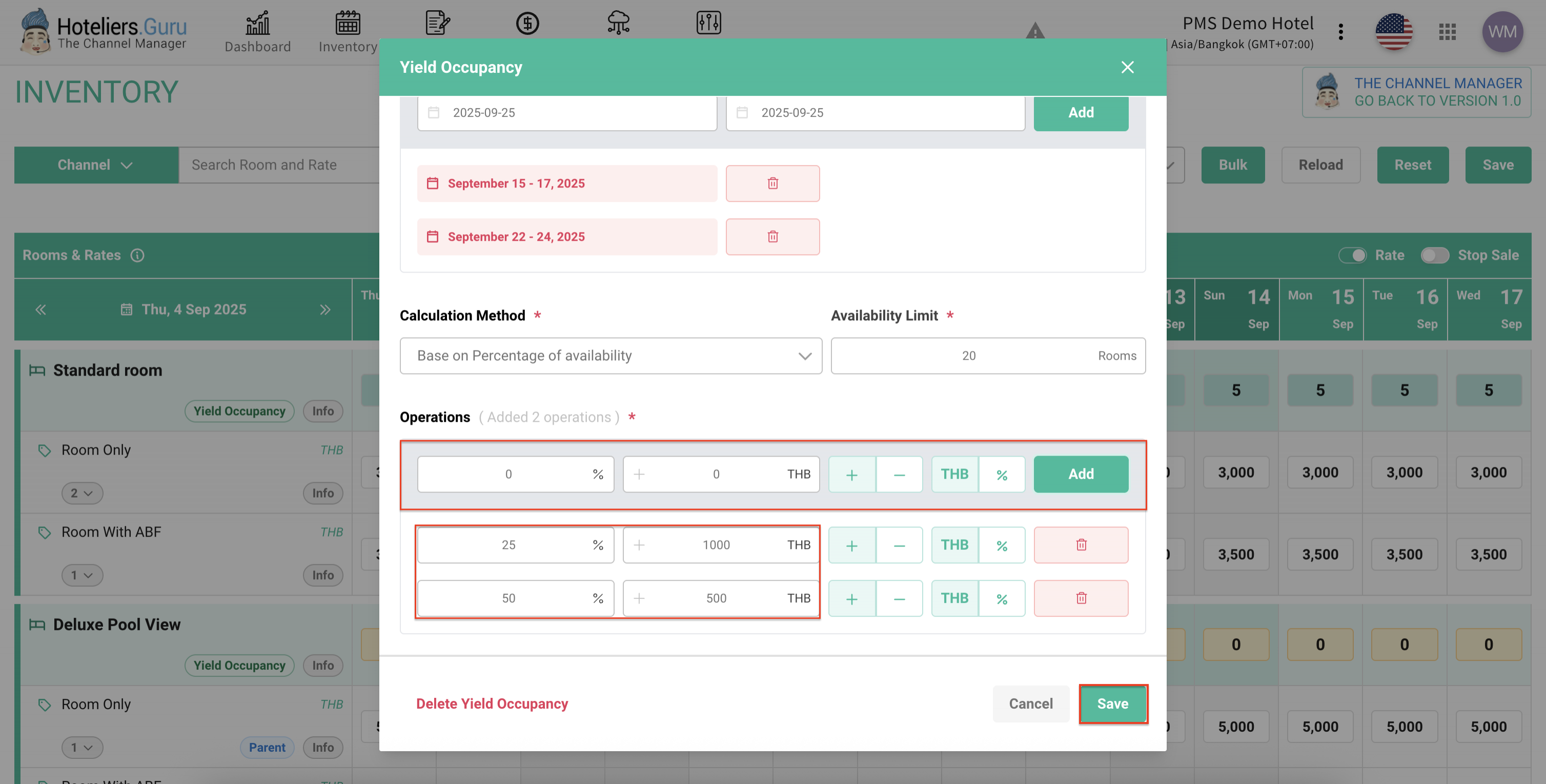Go to next dates with double arrow
Screen dimensions: 1546x784
(x=324, y=310)
